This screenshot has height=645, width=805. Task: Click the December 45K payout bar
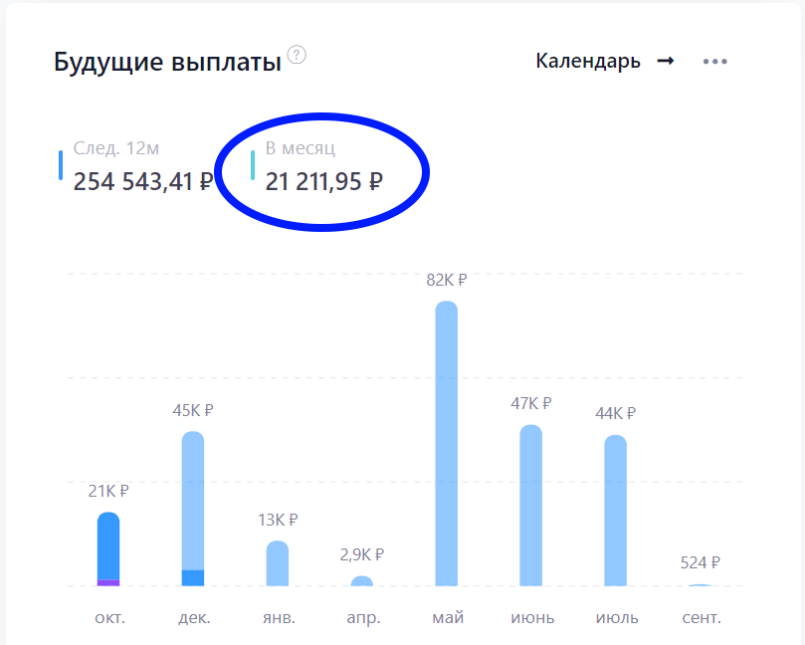pos(193,500)
